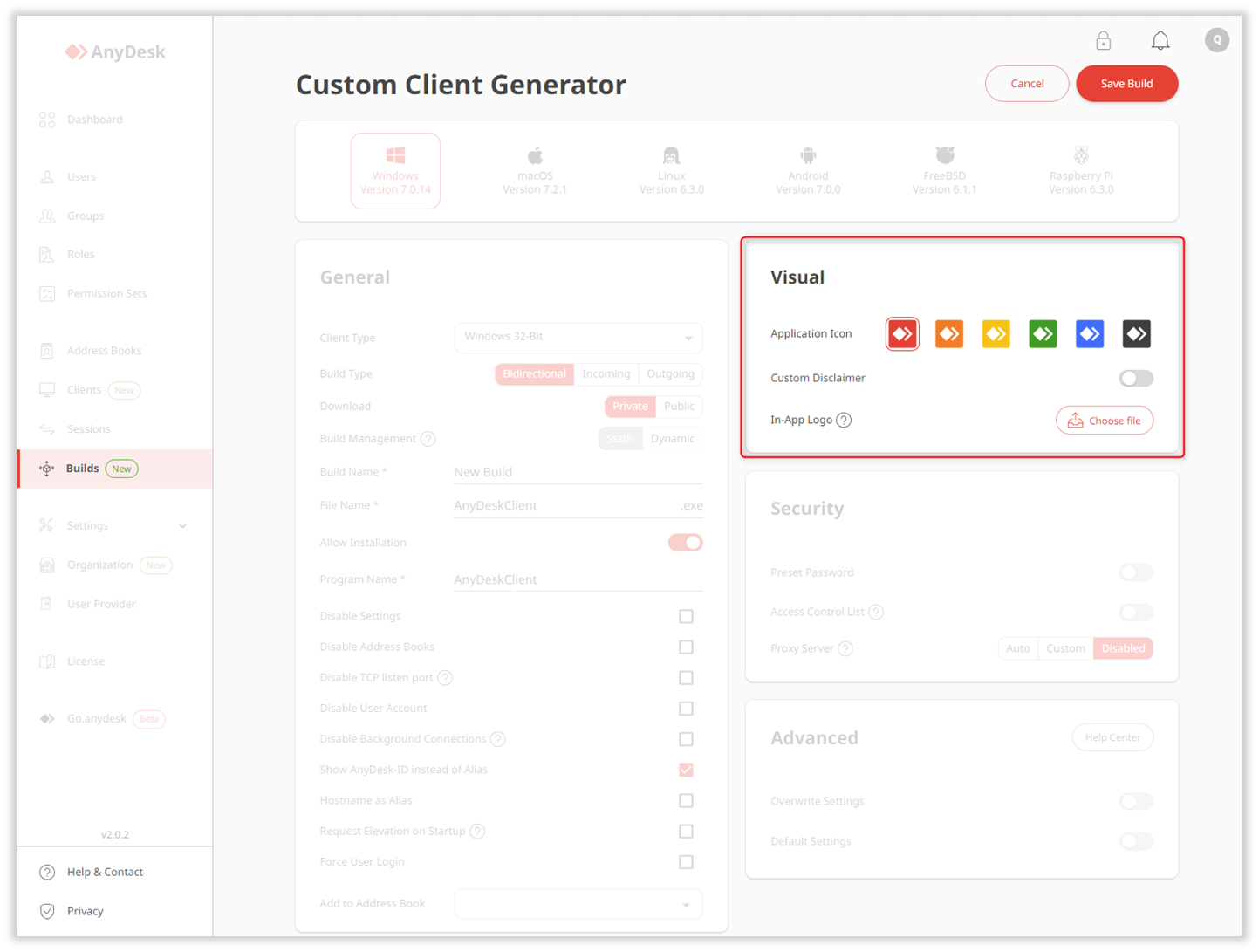
Task: Select Raspberry Pi Version 6.3.0 platform
Action: pyautogui.click(x=1081, y=171)
